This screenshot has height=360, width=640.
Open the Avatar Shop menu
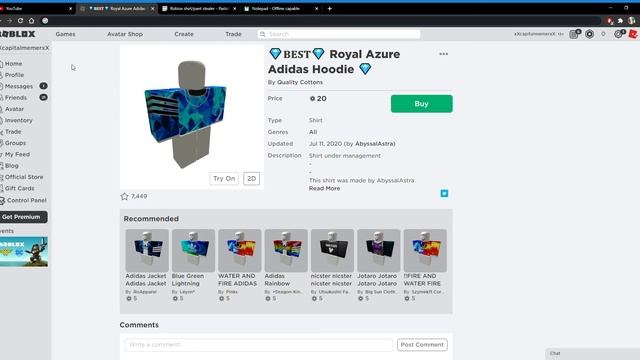(125, 34)
